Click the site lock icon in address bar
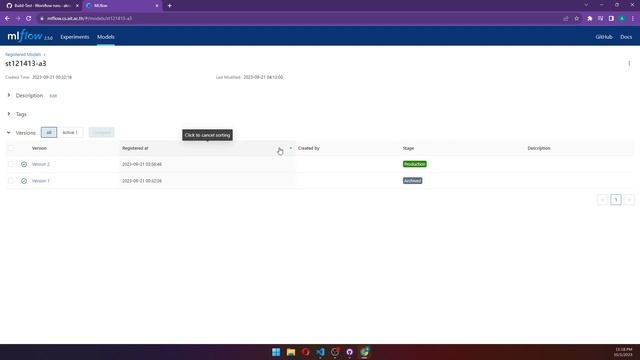 click(x=42, y=18)
